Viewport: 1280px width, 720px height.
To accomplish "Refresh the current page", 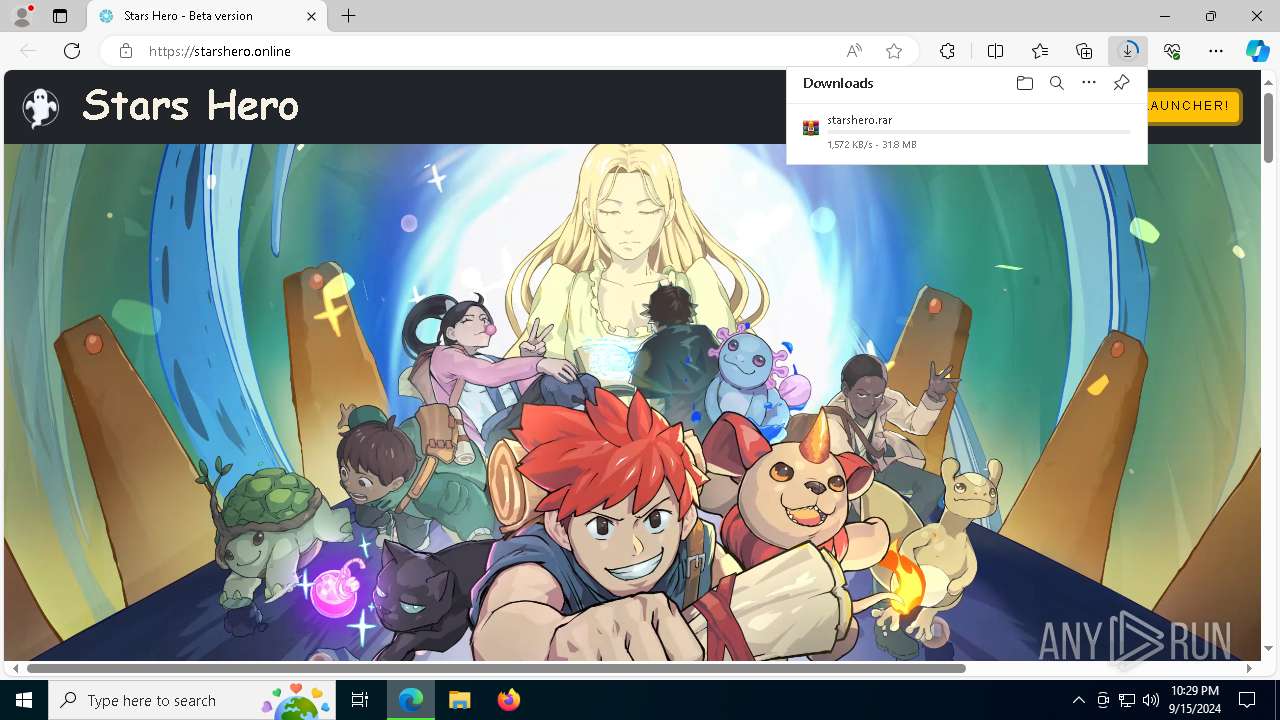I will (x=72, y=51).
